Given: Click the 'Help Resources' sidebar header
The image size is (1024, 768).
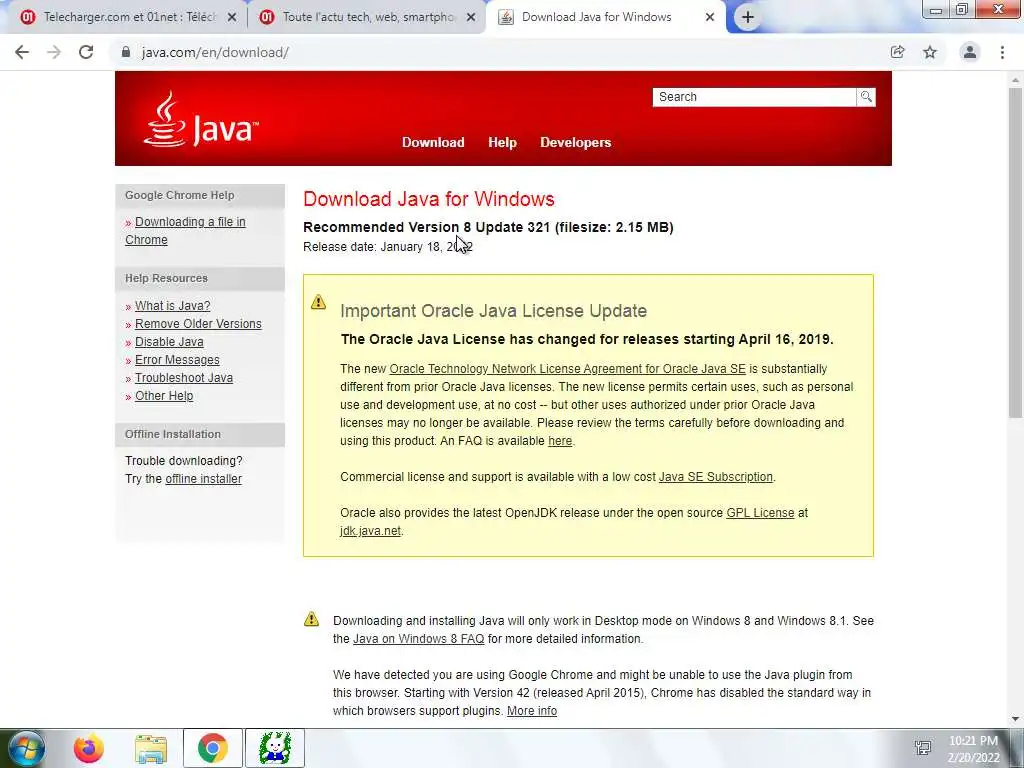Looking at the screenshot, I should tap(200, 278).
